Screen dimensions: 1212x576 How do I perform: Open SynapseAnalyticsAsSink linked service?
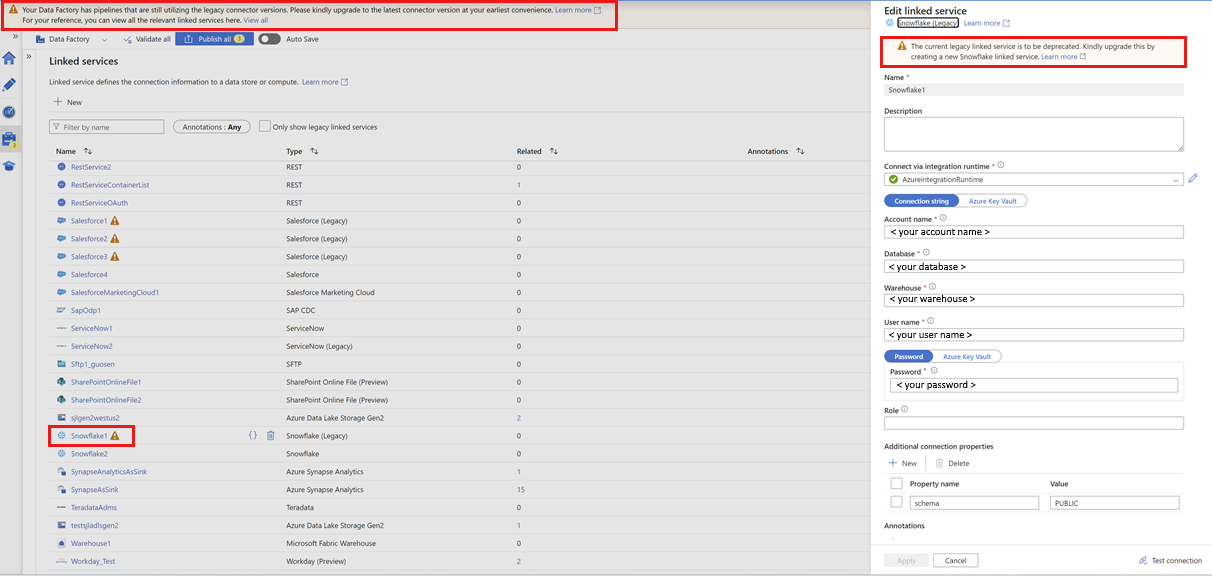click(x=109, y=472)
